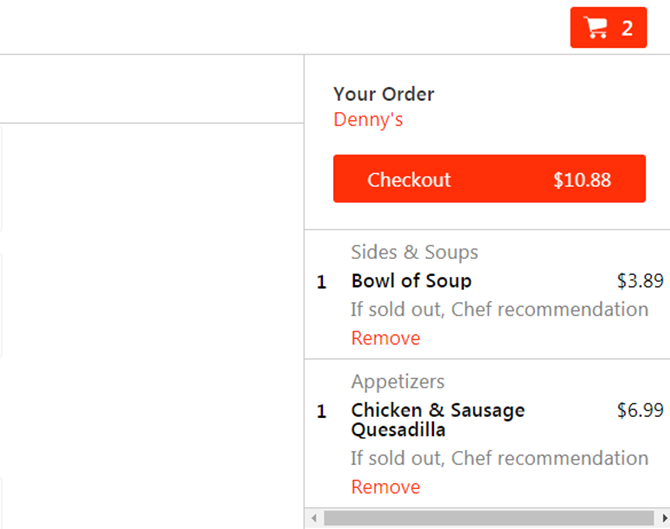670x529 pixels.
Task: Click the horizontal scrollbar left arrow
Action: click(x=314, y=518)
